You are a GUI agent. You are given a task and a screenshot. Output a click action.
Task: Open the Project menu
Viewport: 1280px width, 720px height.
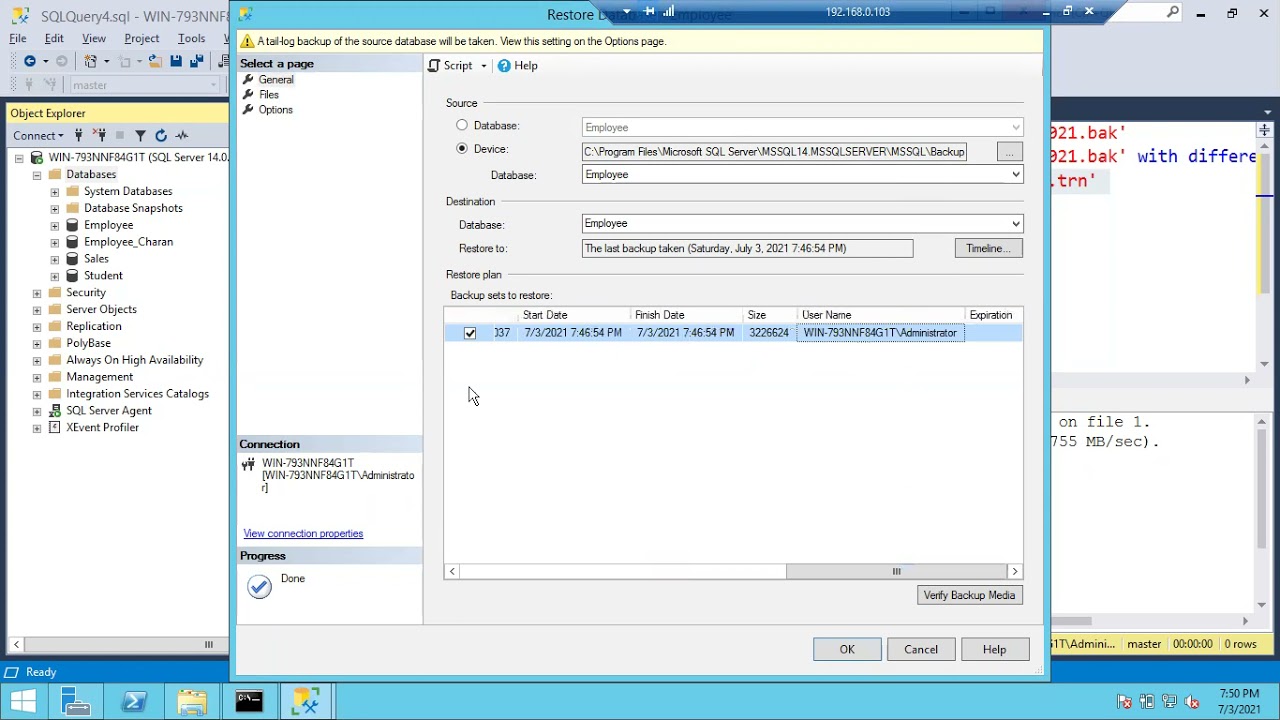[142, 38]
